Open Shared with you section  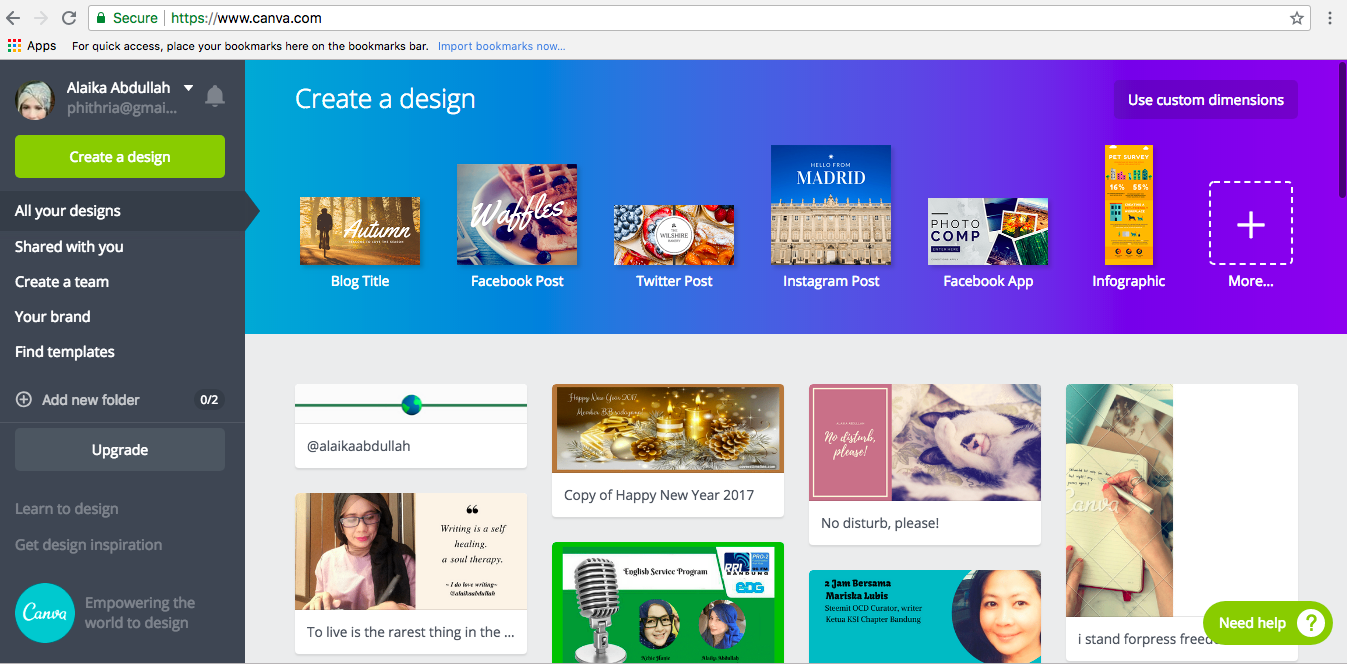69,247
